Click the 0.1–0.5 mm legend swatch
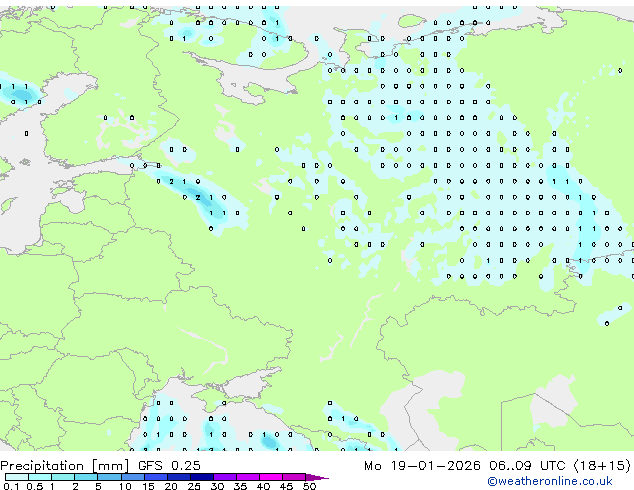 click(x=17, y=477)
